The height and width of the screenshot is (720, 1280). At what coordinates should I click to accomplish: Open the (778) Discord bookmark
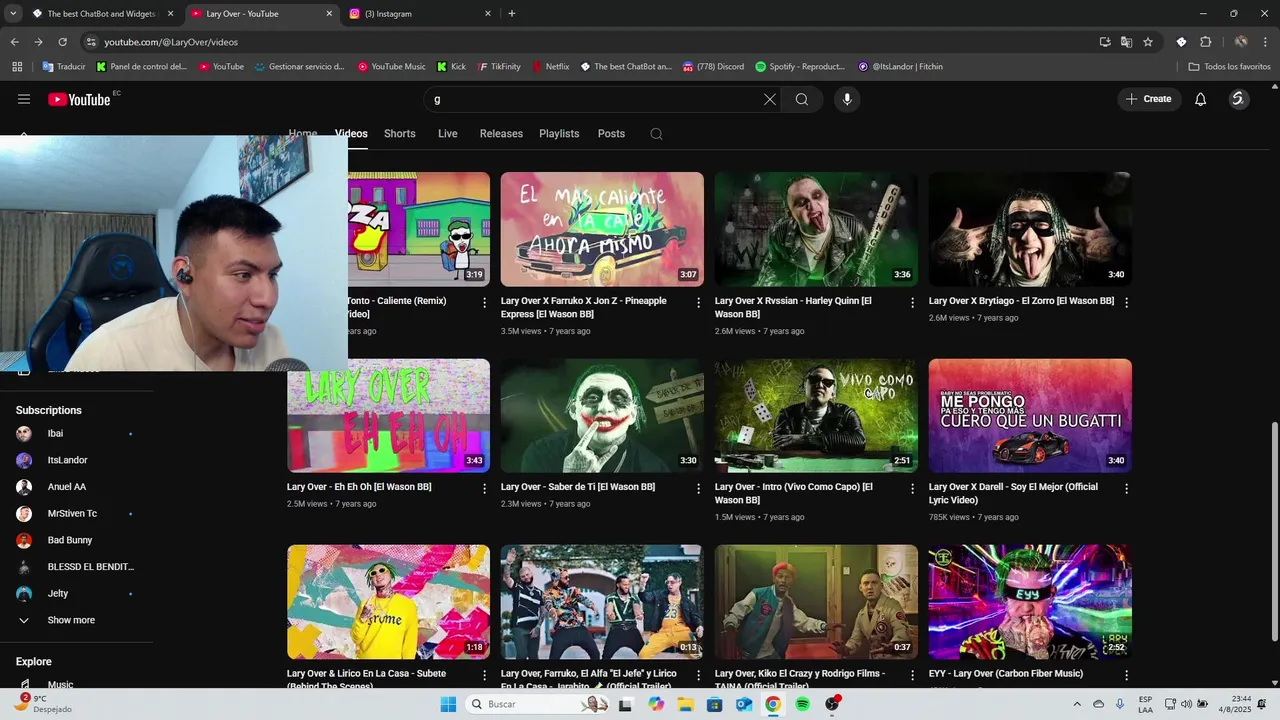(713, 67)
